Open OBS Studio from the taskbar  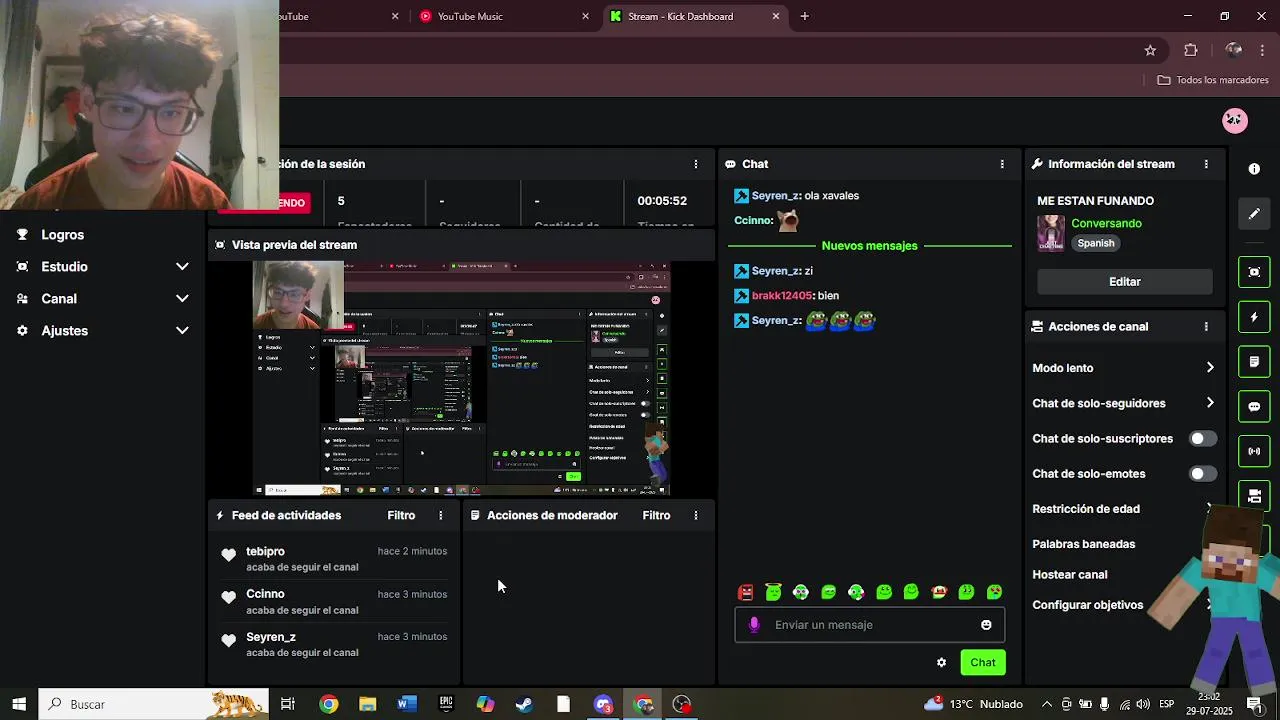coord(682,704)
